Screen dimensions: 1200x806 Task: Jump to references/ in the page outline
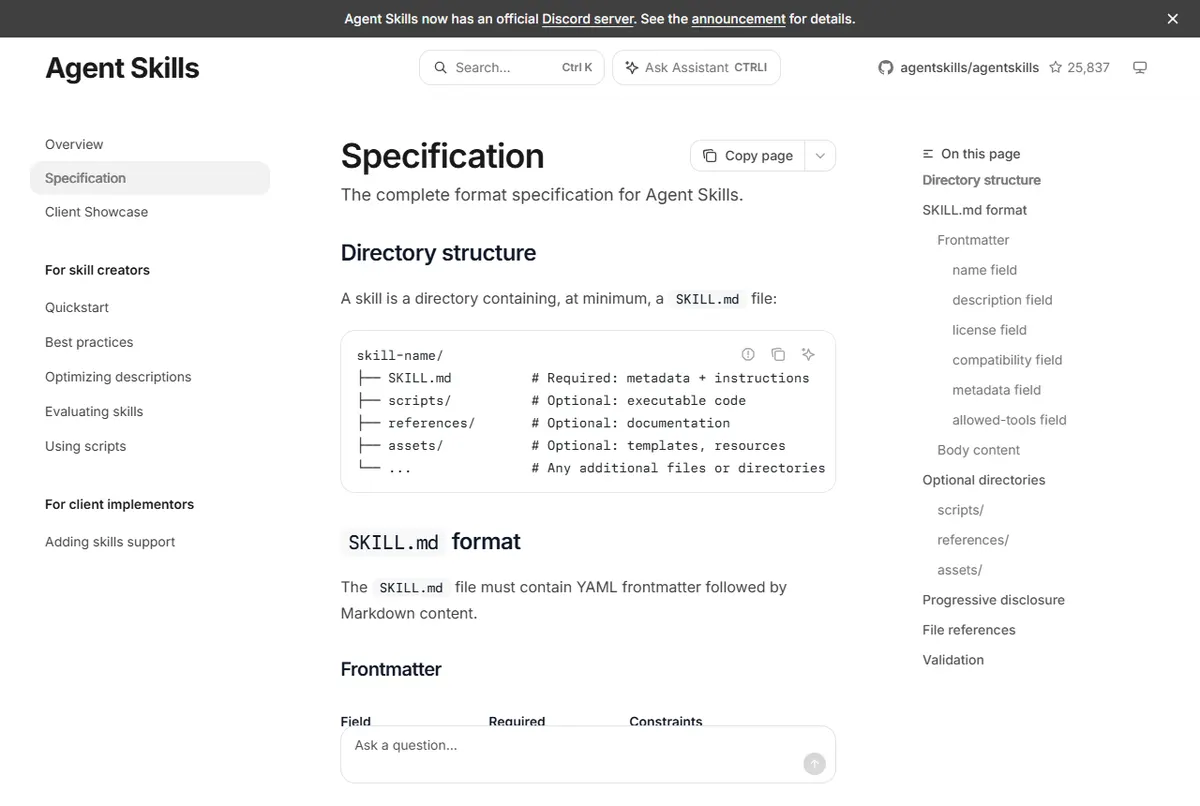(x=972, y=540)
